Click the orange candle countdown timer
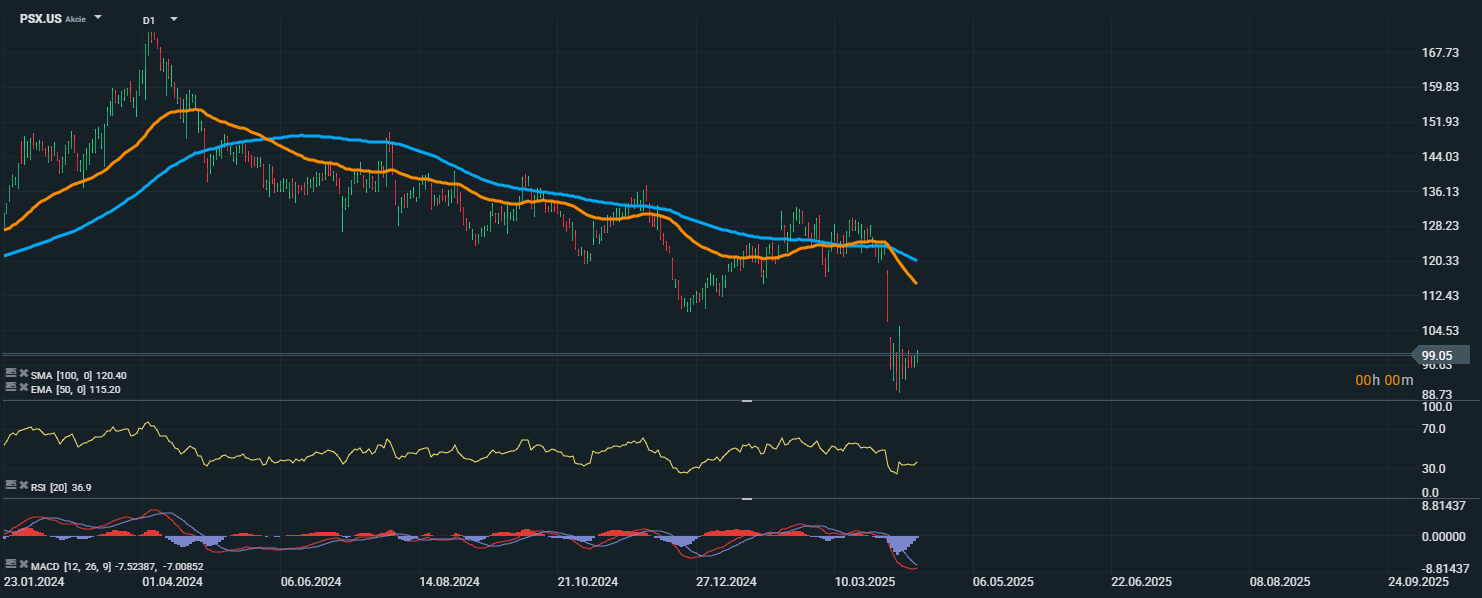 click(x=1384, y=380)
